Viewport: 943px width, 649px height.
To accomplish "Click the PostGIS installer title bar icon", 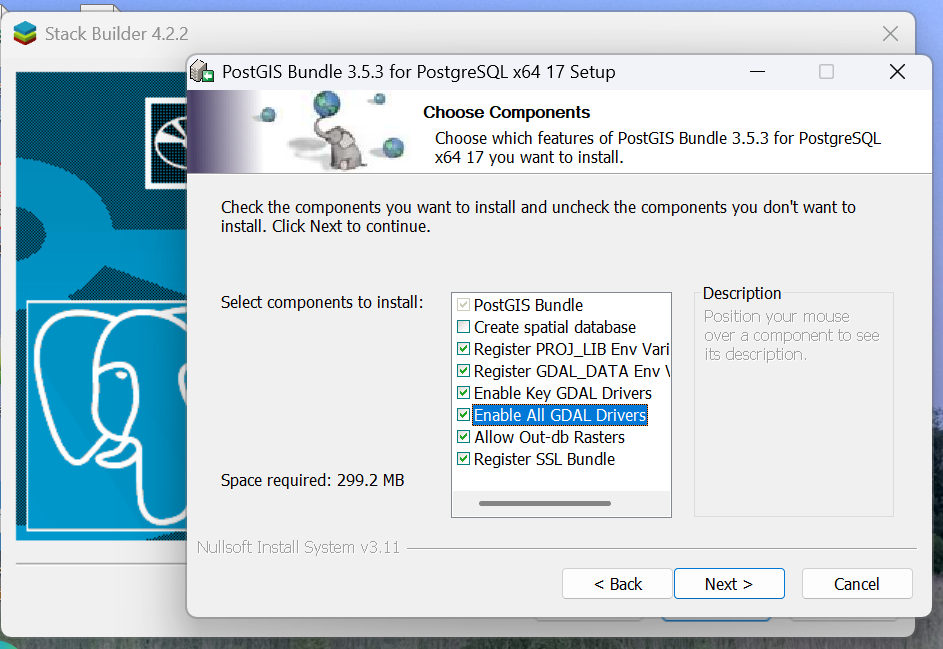I will [203, 72].
